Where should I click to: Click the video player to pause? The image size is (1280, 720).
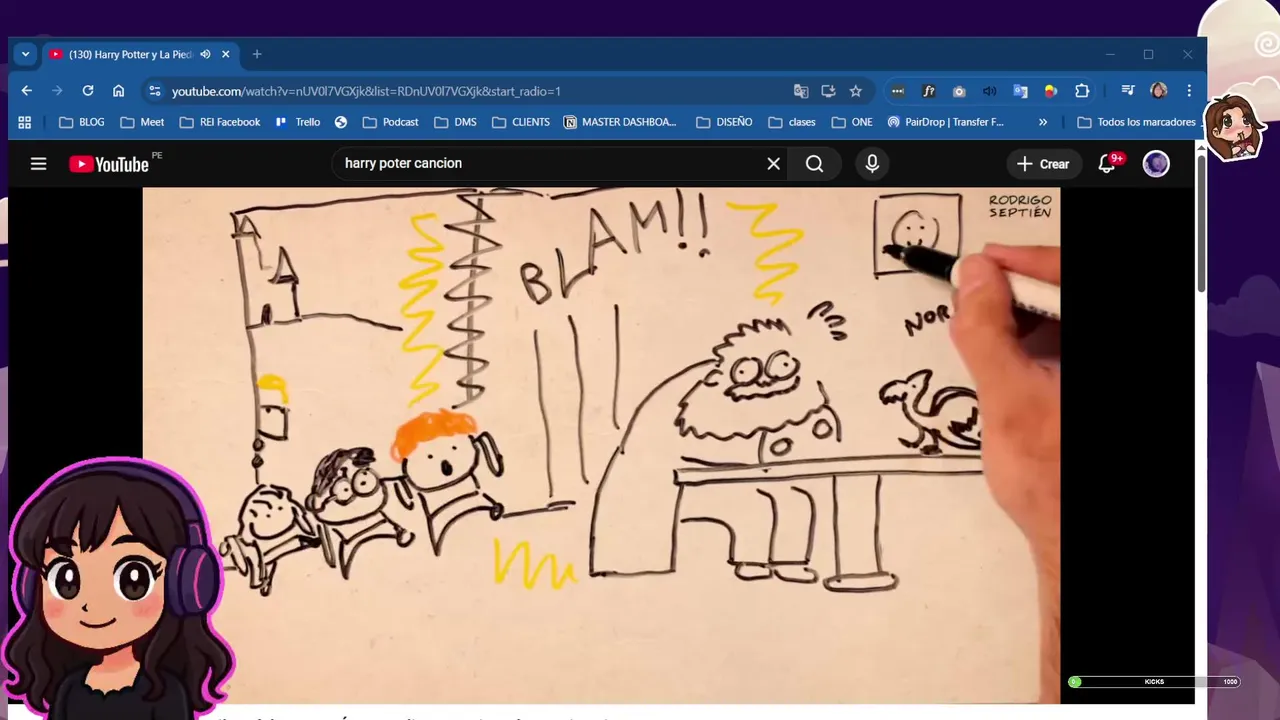(601, 445)
